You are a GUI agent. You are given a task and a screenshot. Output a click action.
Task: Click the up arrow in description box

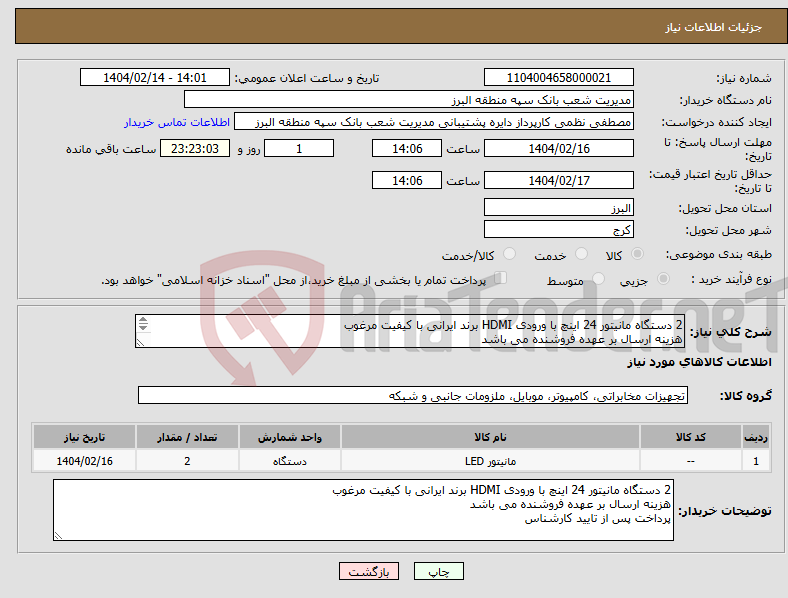click(x=143, y=320)
